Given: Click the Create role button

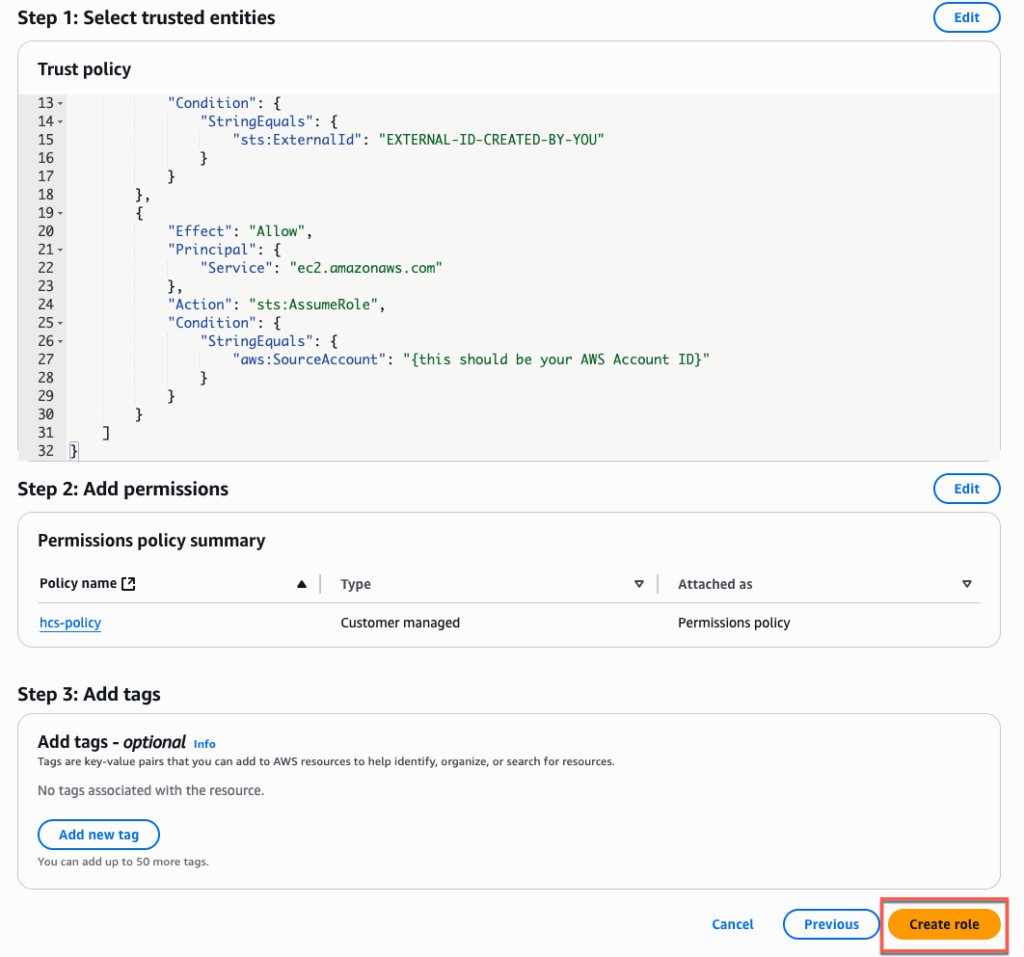Looking at the screenshot, I should [x=944, y=924].
